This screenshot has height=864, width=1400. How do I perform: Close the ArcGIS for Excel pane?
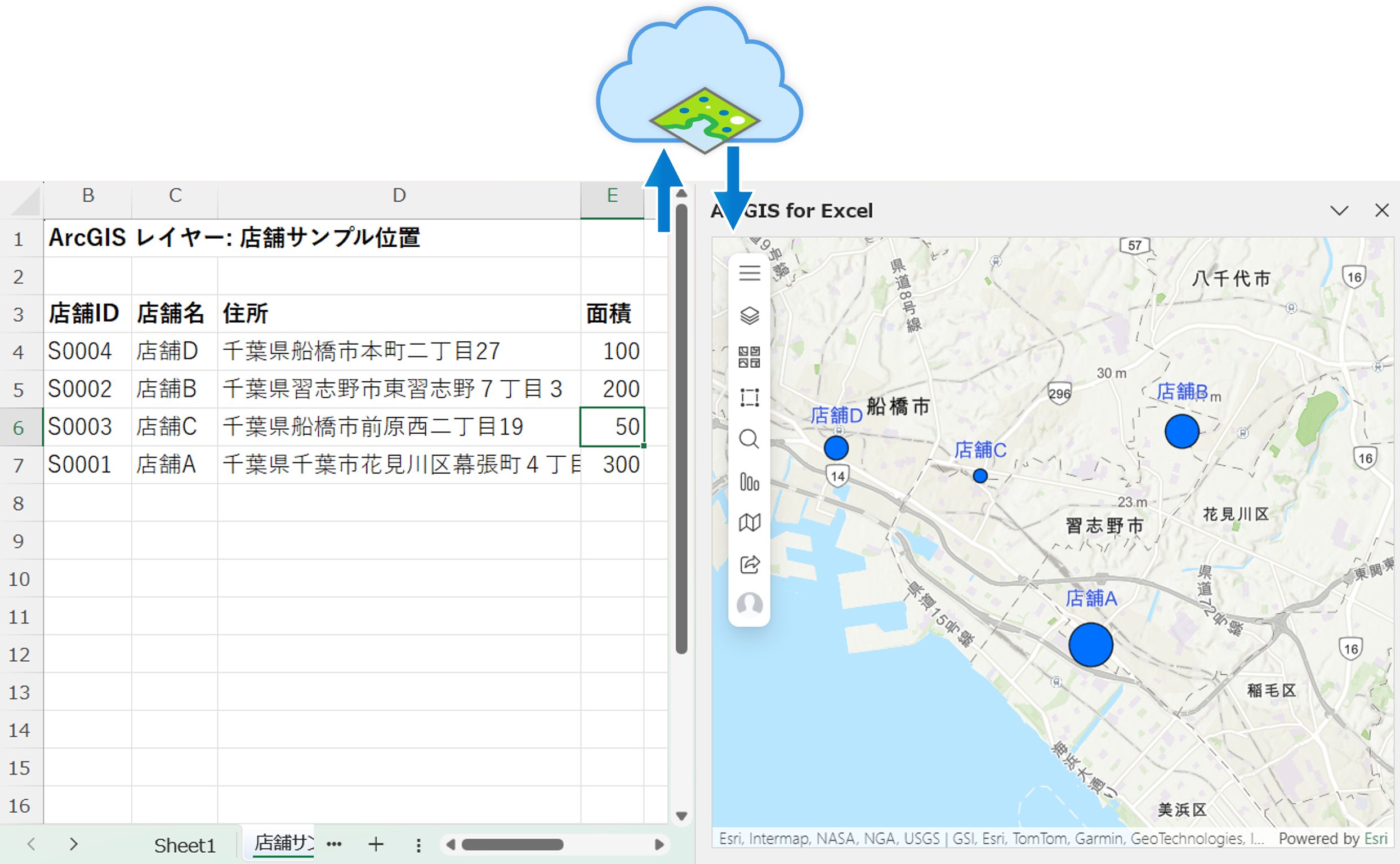click(1382, 210)
